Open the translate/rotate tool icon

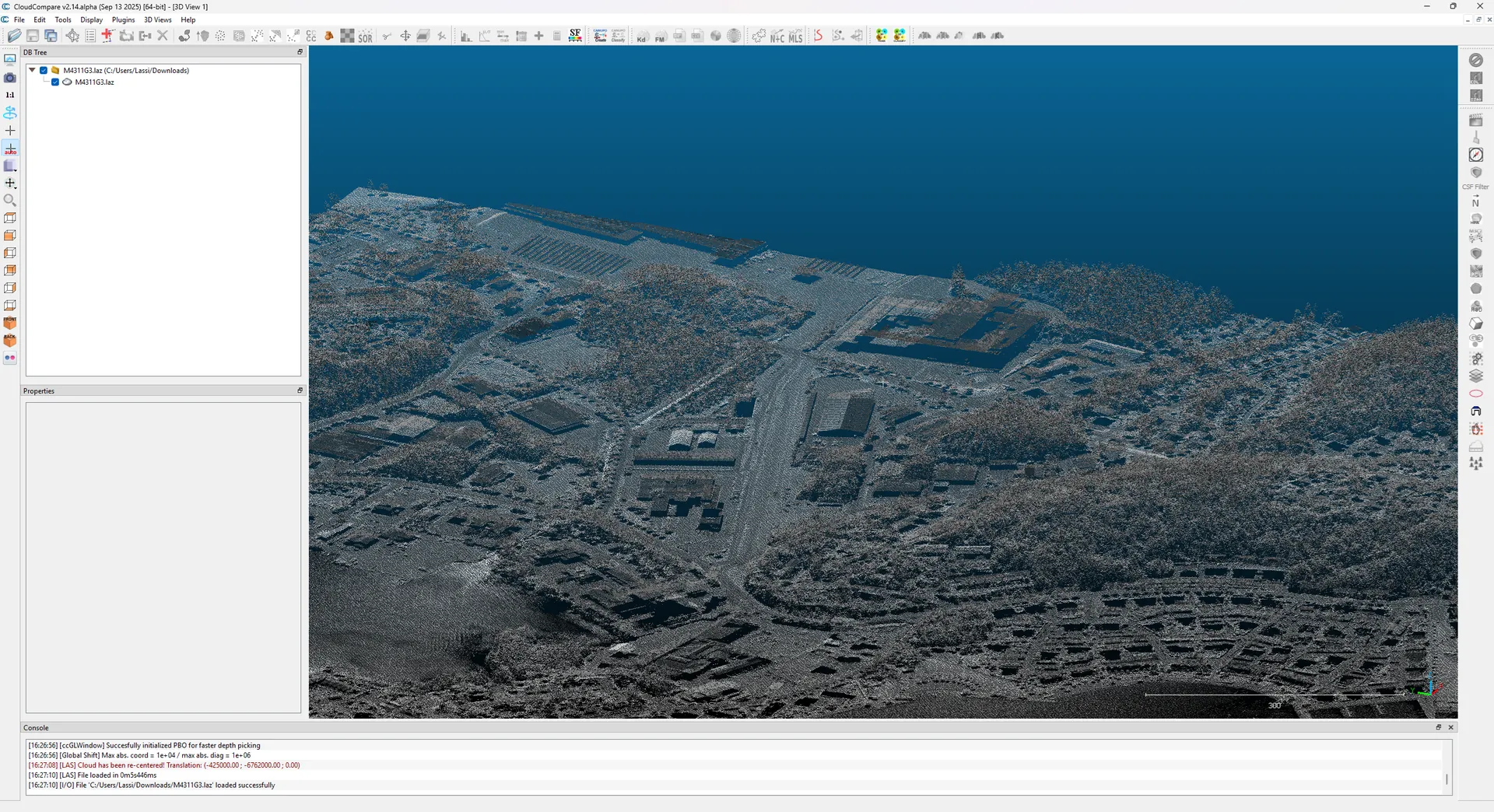405,36
